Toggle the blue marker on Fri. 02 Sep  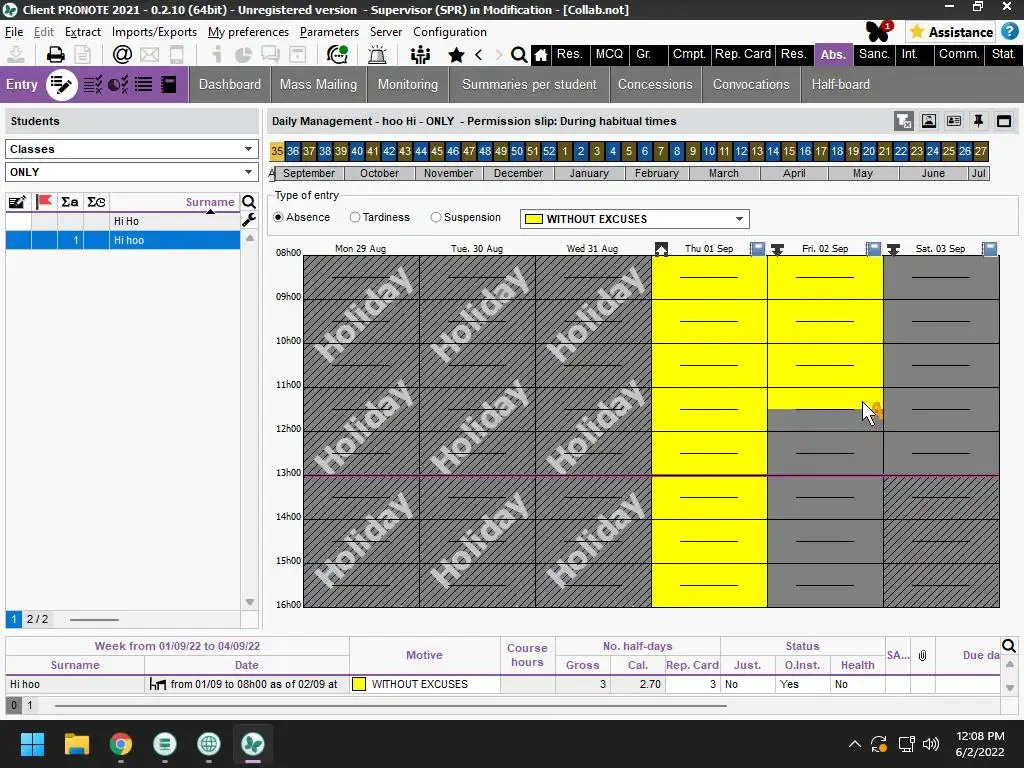[873, 248]
